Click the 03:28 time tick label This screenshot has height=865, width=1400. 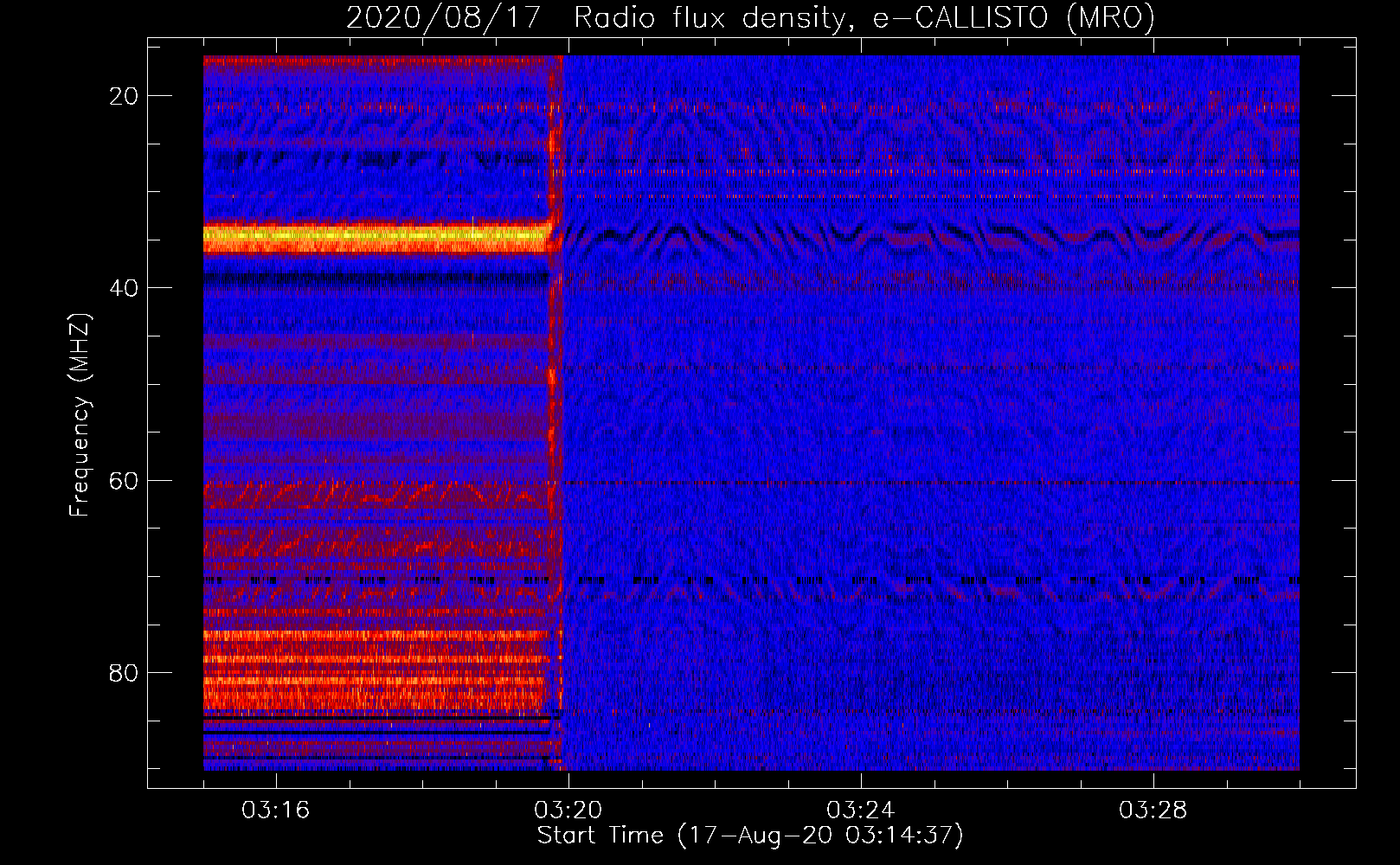(1153, 811)
